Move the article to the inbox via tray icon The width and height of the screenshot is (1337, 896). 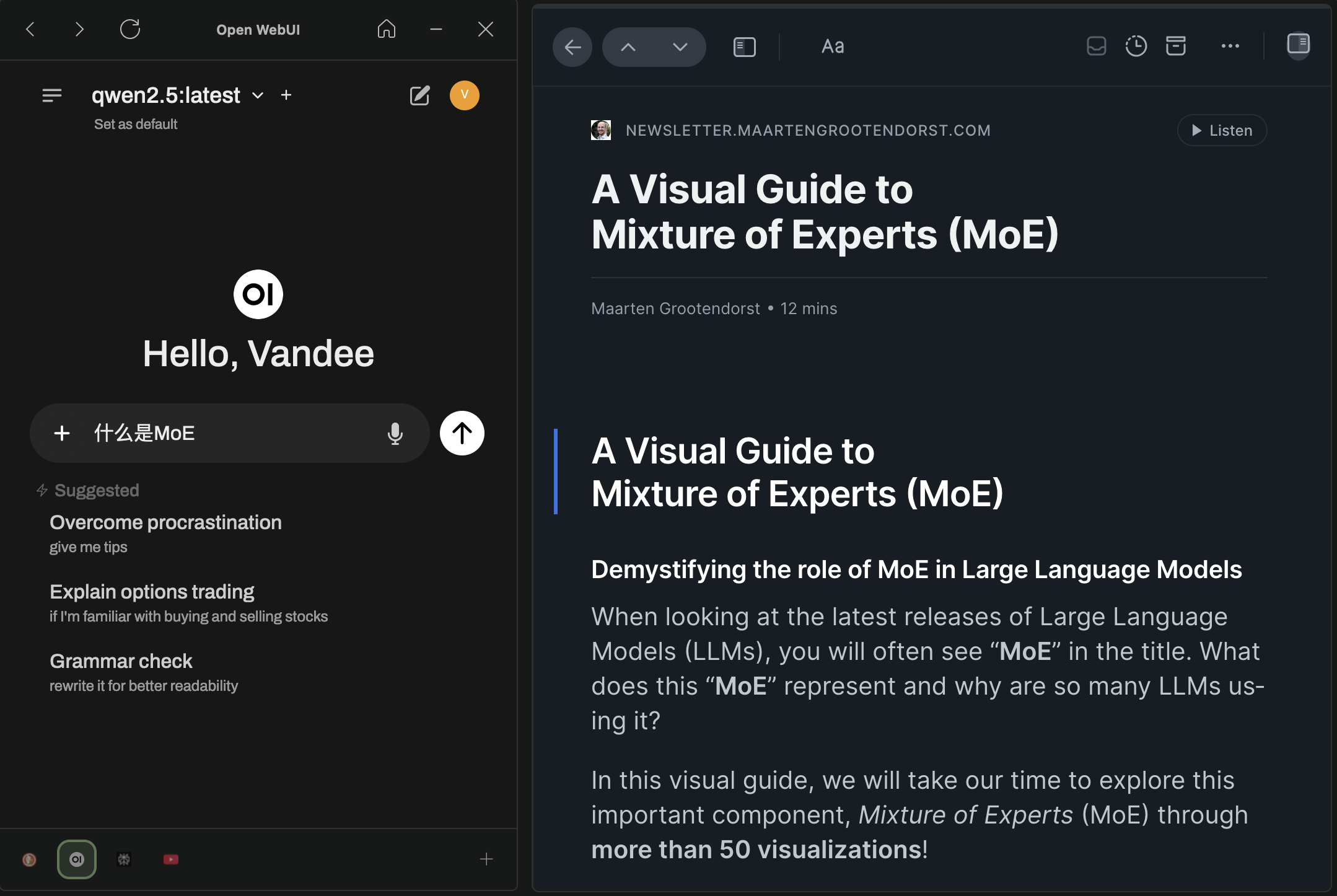[1096, 46]
